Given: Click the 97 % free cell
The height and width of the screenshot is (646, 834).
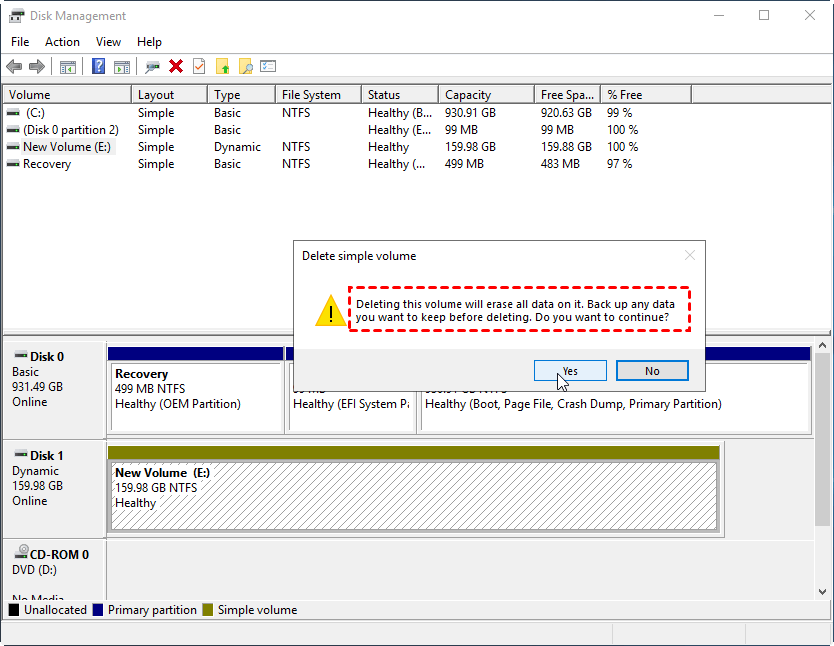Looking at the screenshot, I should click(x=619, y=164).
